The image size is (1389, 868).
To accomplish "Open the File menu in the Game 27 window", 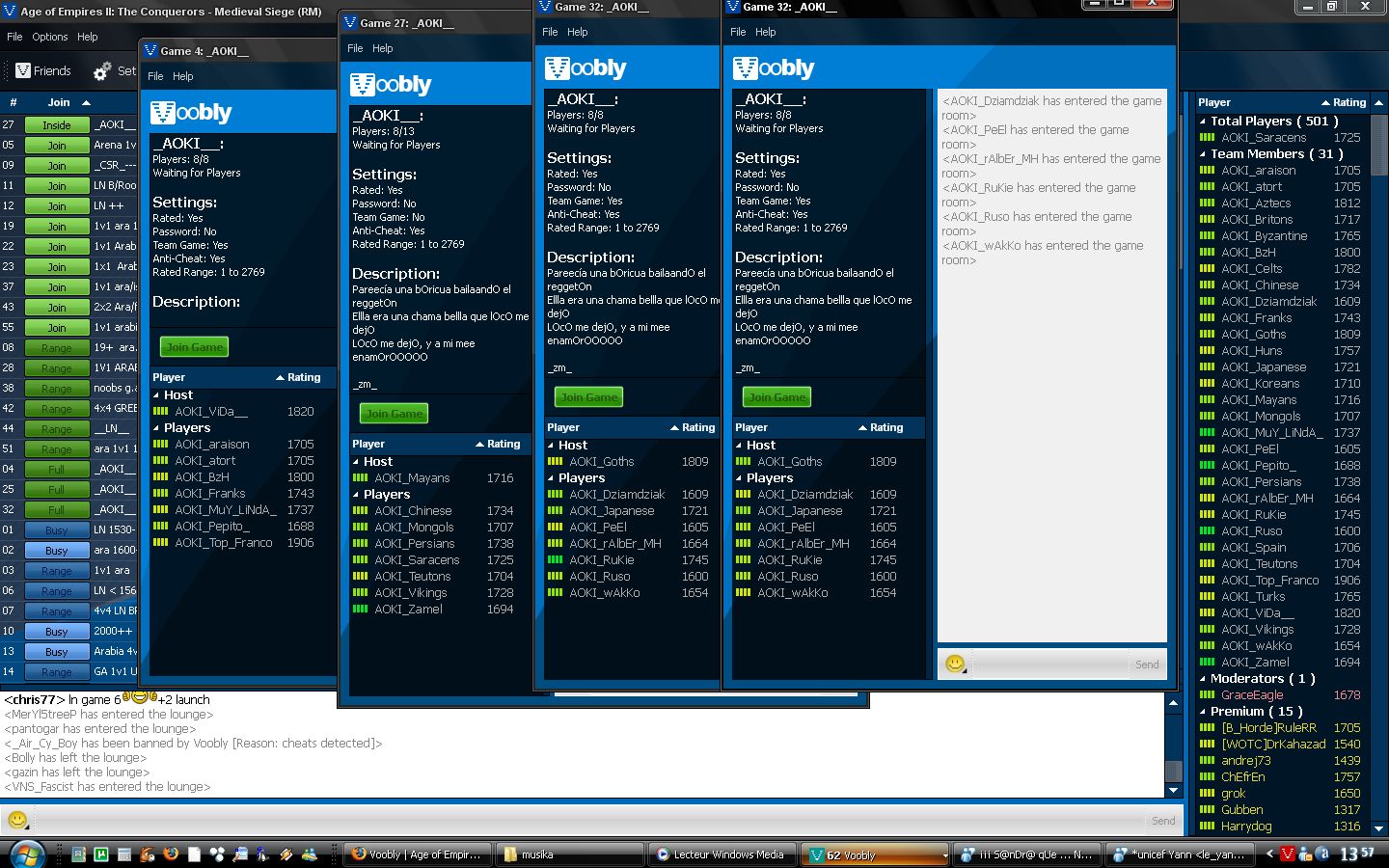I will pos(355,48).
